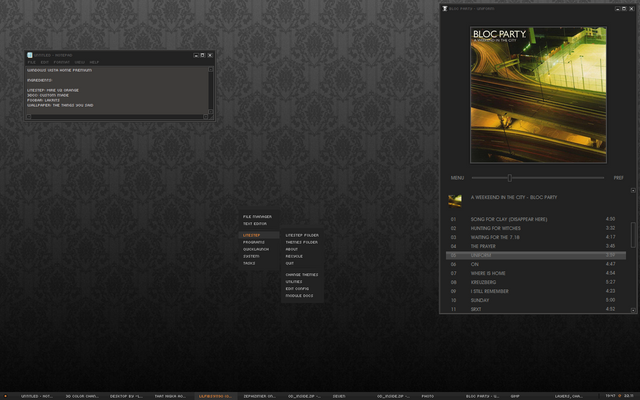Switch to the GIMP taskbar item
Image resolution: width=640 pixels, height=400 pixels.
(x=515, y=396)
